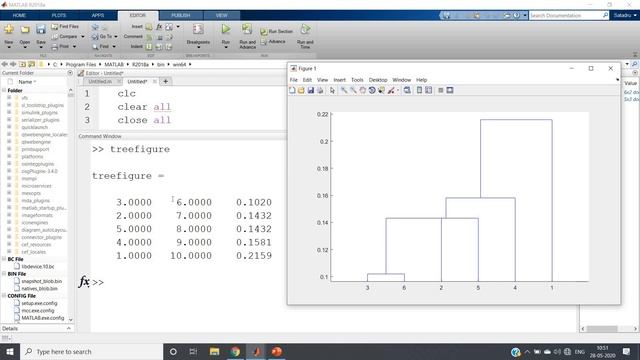Click the New file icon in the ribbon

point(9,29)
